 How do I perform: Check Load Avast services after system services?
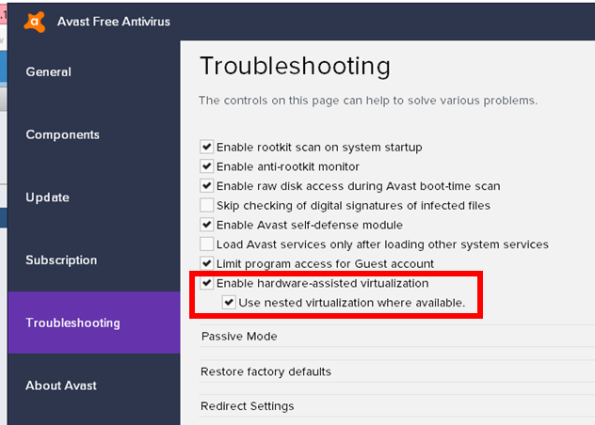click(x=206, y=244)
